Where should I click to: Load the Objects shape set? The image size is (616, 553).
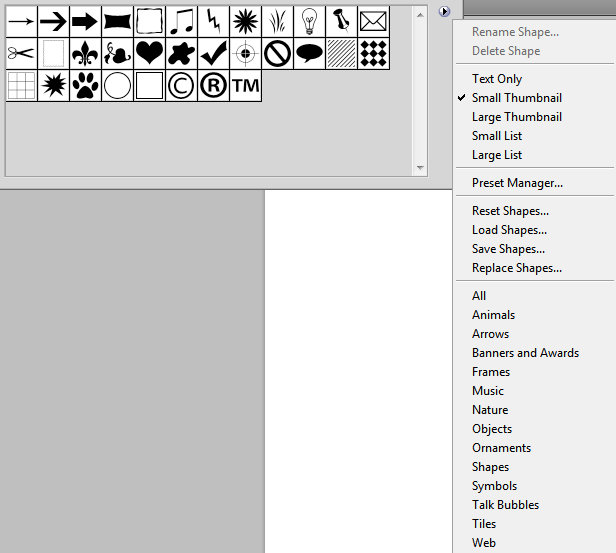pyautogui.click(x=492, y=429)
